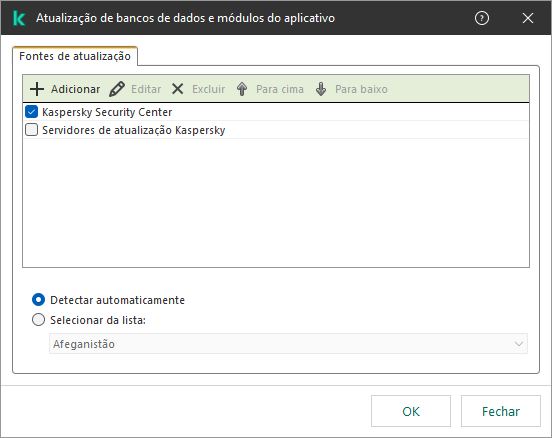Click the up arrow Para cima icon
This screenshot has height=438, width=552.
pos(242,89)
